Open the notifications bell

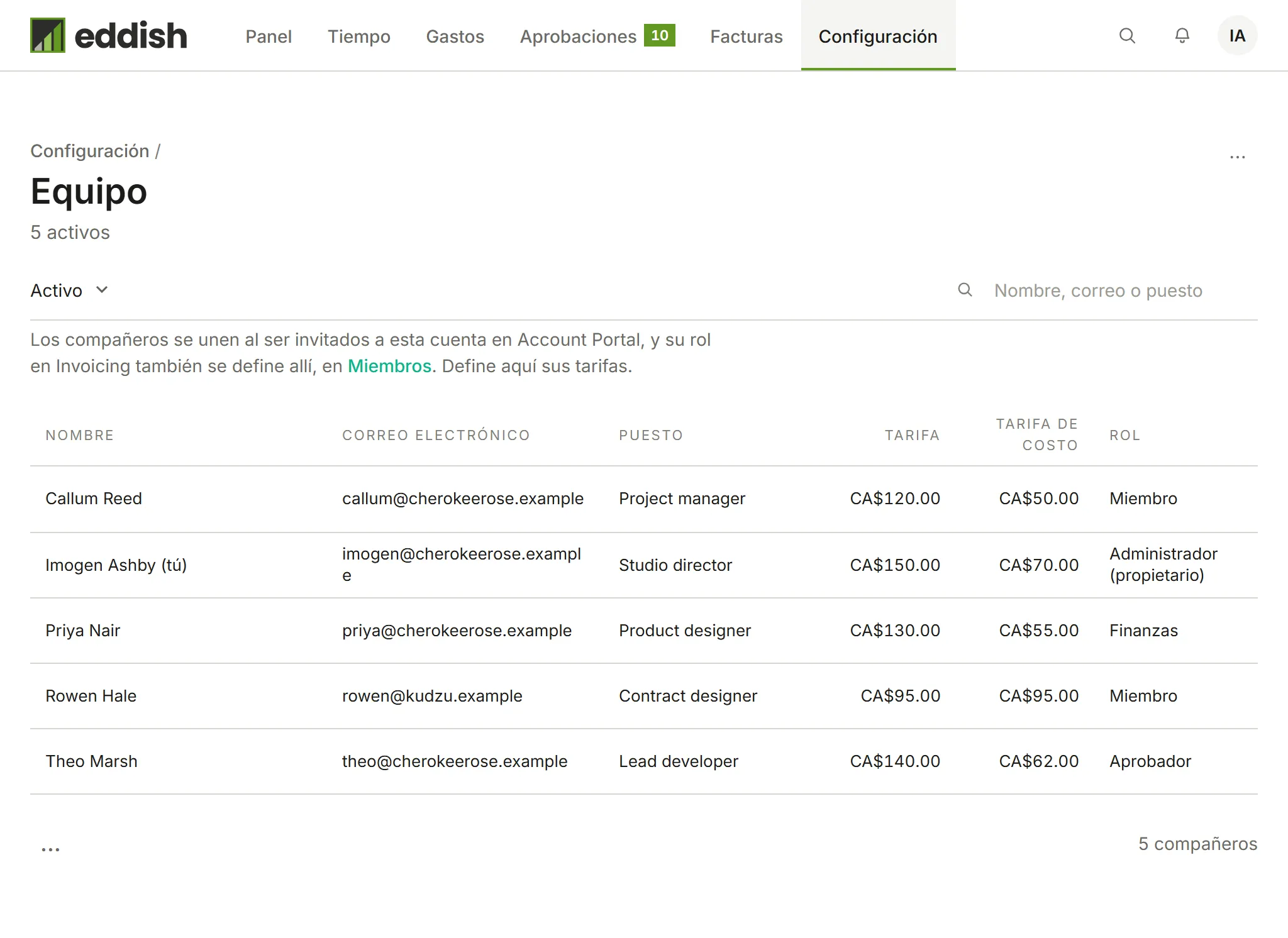click(1182, 36)
